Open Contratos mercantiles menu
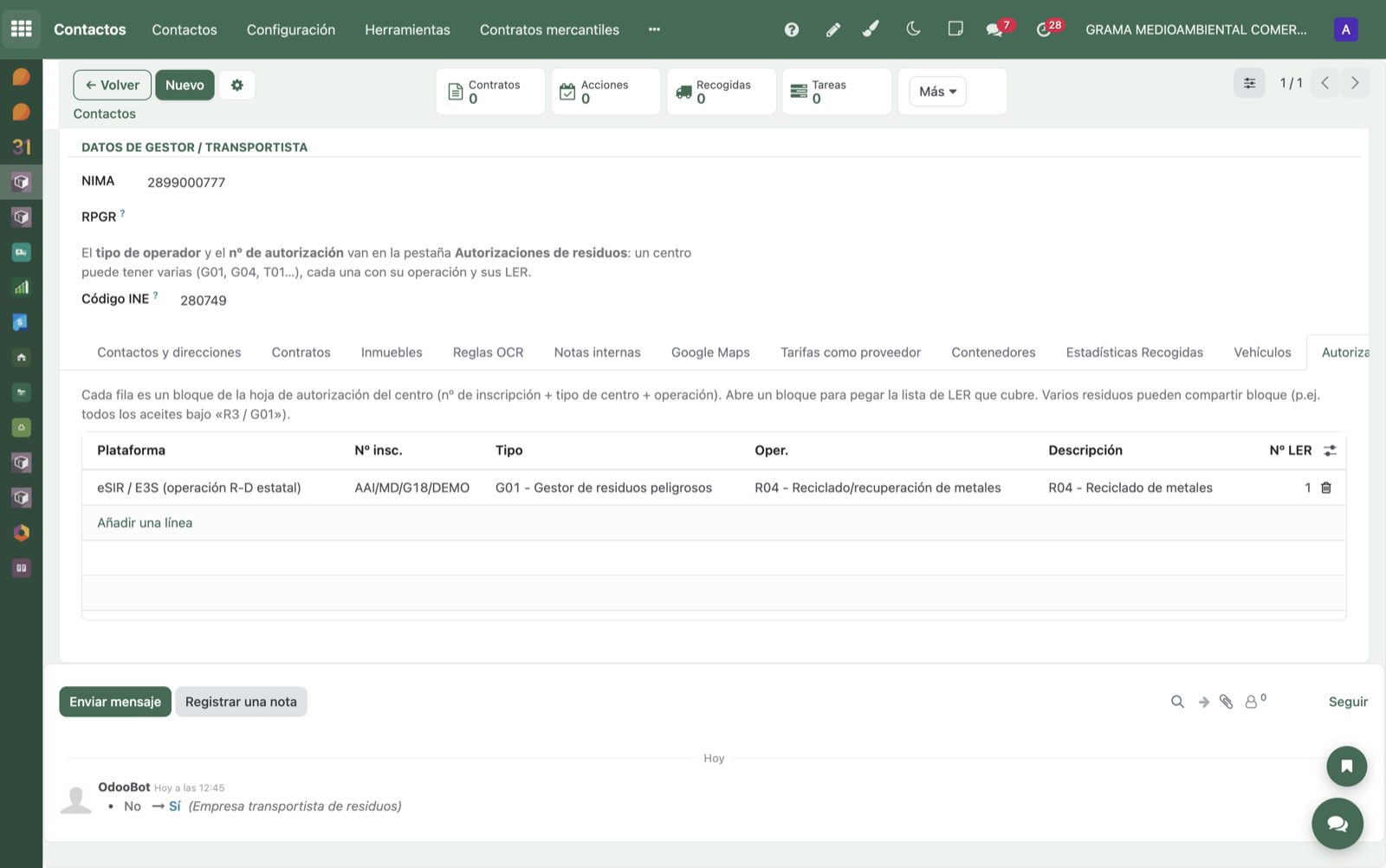 pyautogui.click(x=549, y=29)
